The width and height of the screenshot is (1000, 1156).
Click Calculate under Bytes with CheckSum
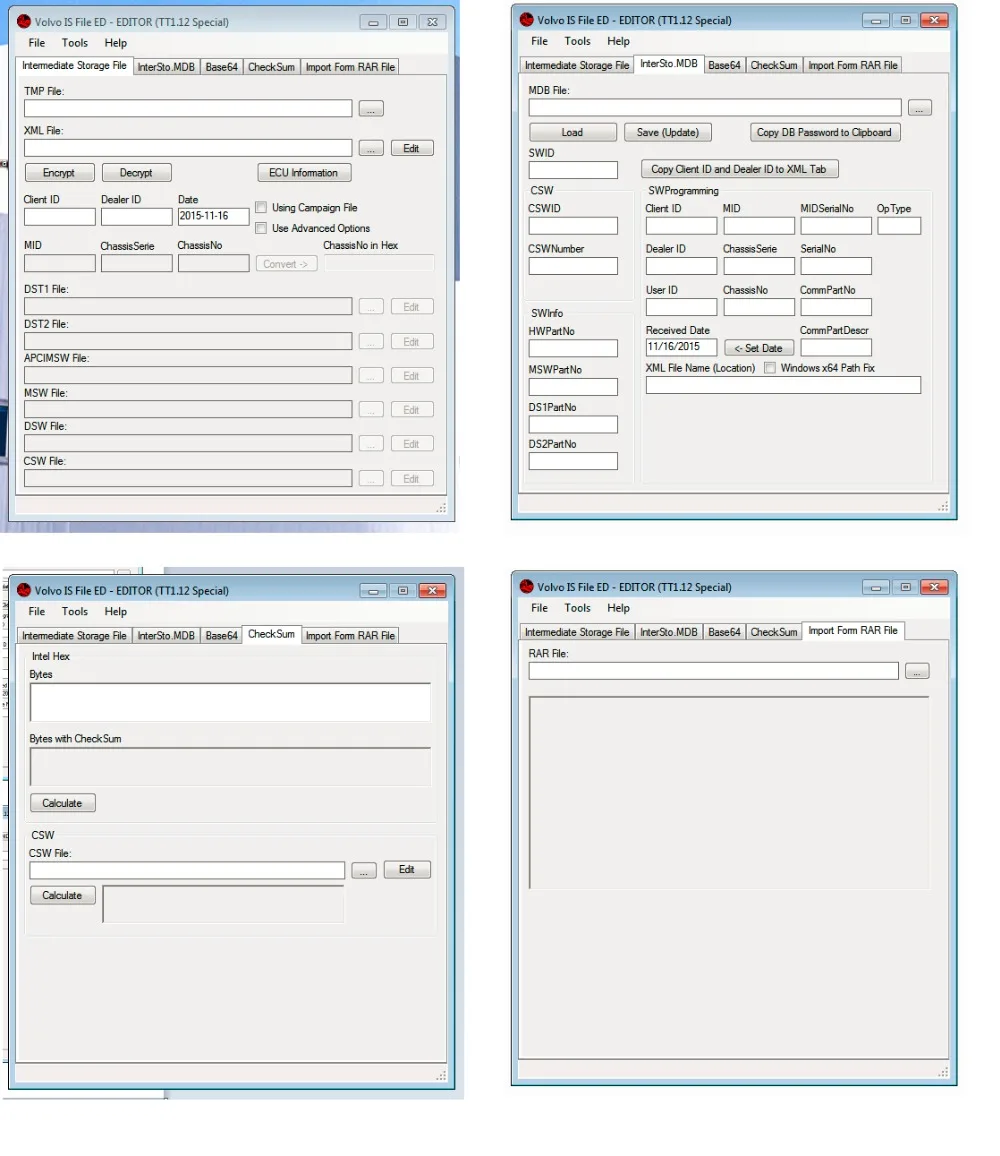pos(63,803)
